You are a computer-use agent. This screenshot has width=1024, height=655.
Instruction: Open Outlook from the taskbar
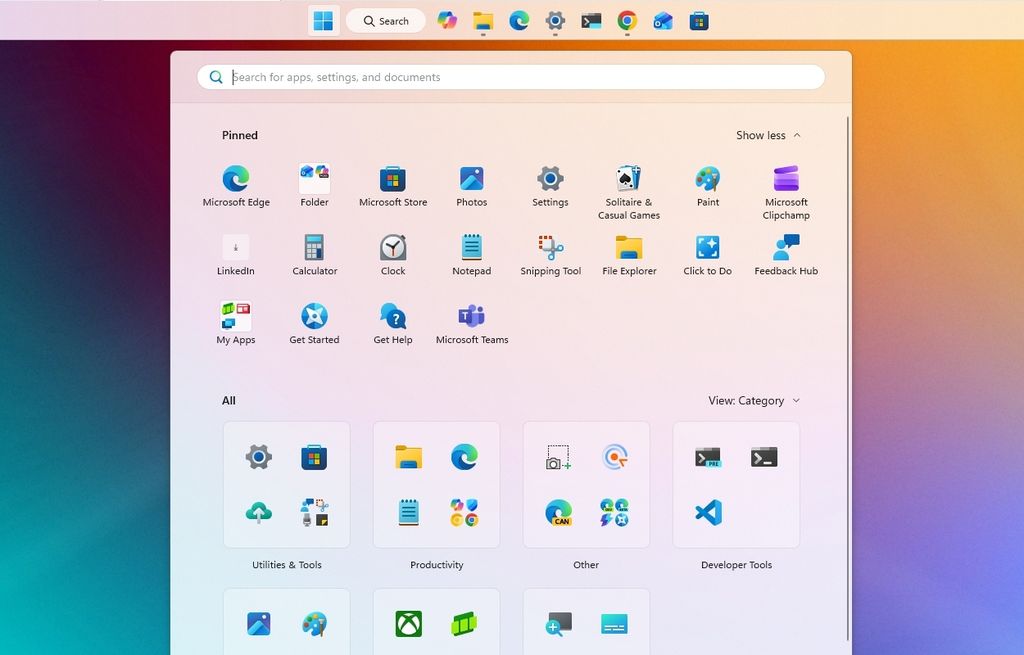[663, 21]
